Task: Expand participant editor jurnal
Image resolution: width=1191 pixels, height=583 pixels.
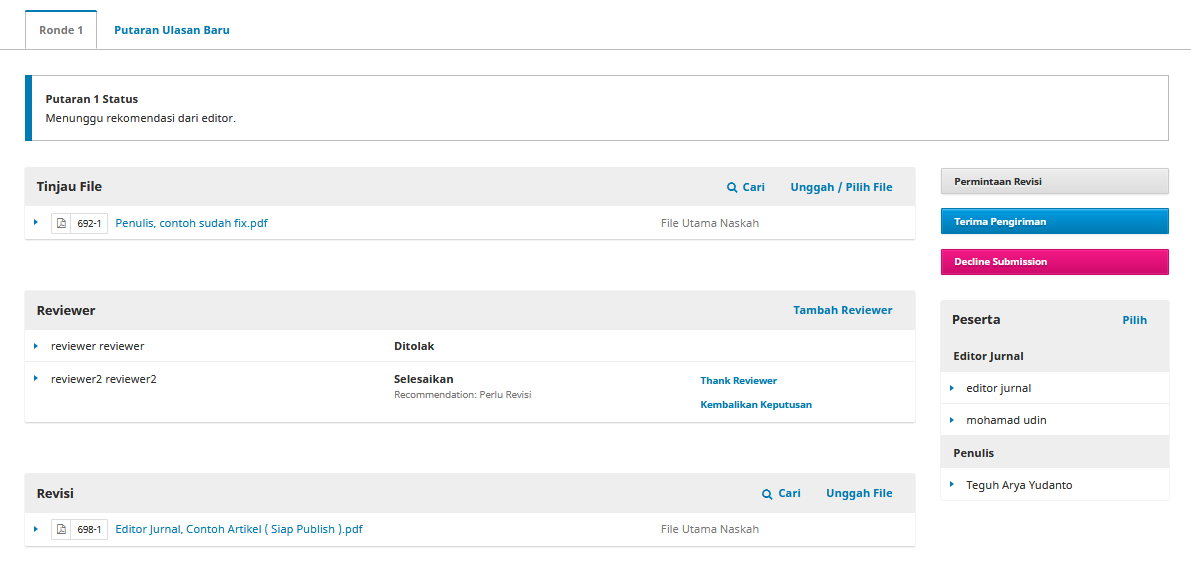Action: pyautogui.click(x=952, y=388)
